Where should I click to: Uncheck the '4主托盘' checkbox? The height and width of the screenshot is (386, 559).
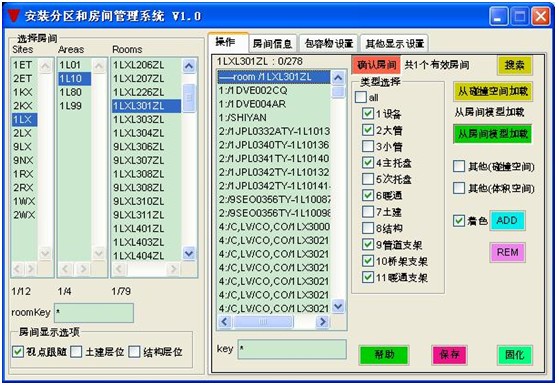coord(368,163)
